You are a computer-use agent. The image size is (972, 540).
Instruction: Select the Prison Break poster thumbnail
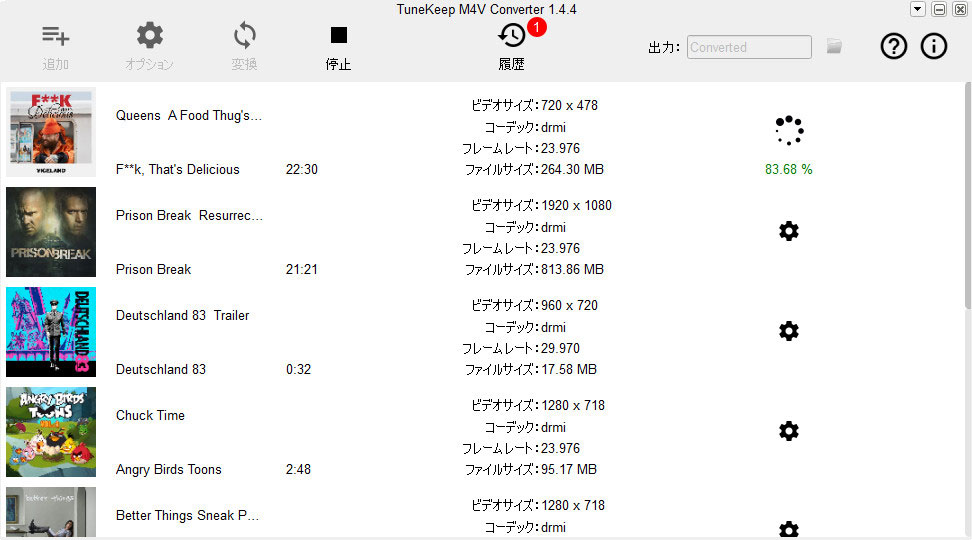point(51,232)
